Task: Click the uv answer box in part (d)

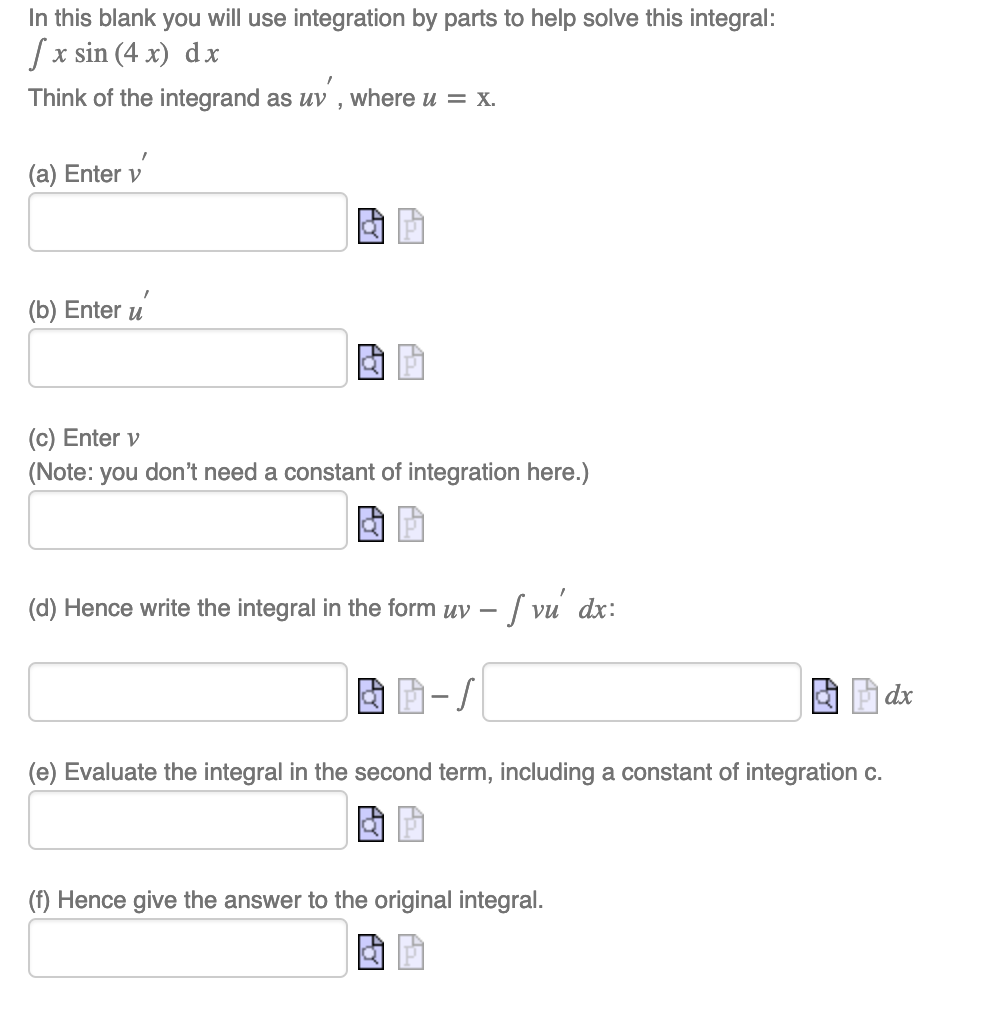Action: (x=188, y=692)
